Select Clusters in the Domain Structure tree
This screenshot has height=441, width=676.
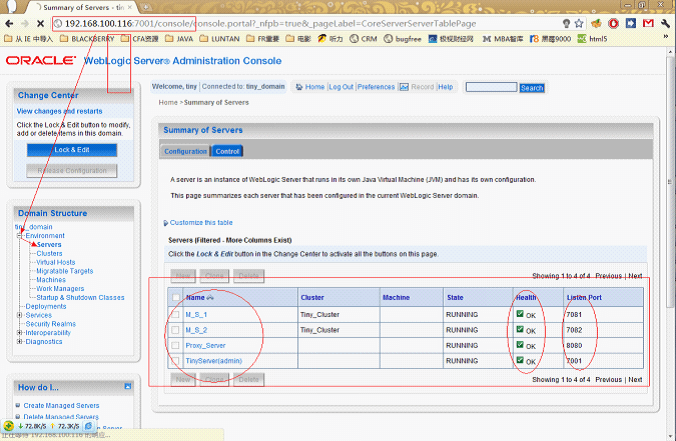[x=49, y=253]
